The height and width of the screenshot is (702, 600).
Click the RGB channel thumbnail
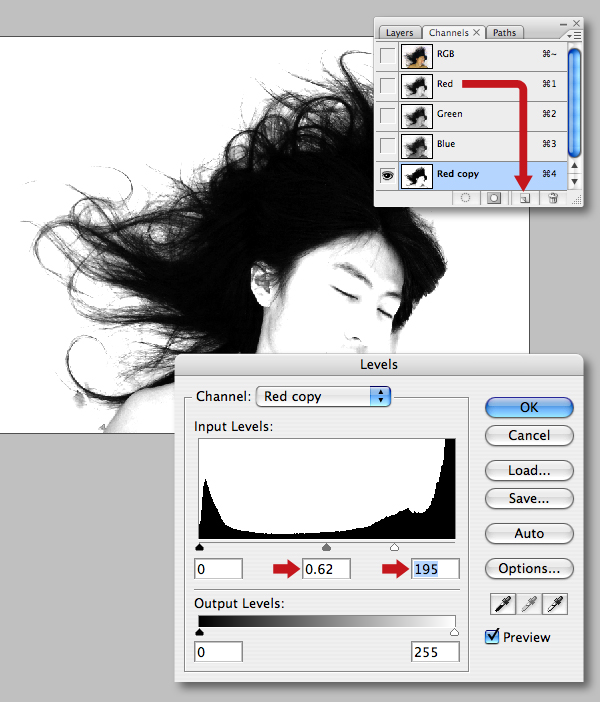coord(416,56)
